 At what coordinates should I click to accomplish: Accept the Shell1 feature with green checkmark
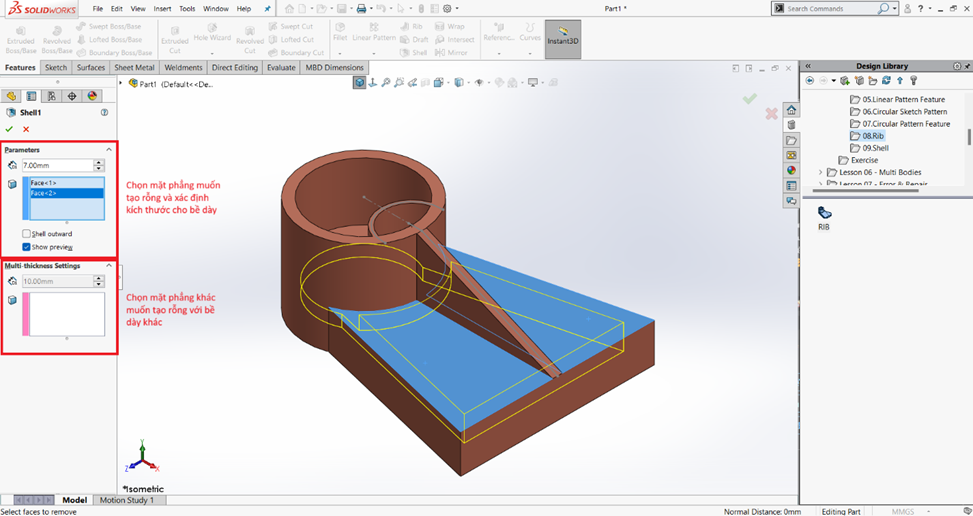9,129
